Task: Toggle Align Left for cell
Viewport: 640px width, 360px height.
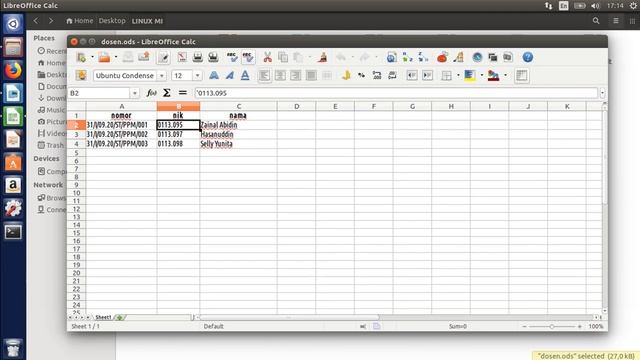Action: (264, 76)
